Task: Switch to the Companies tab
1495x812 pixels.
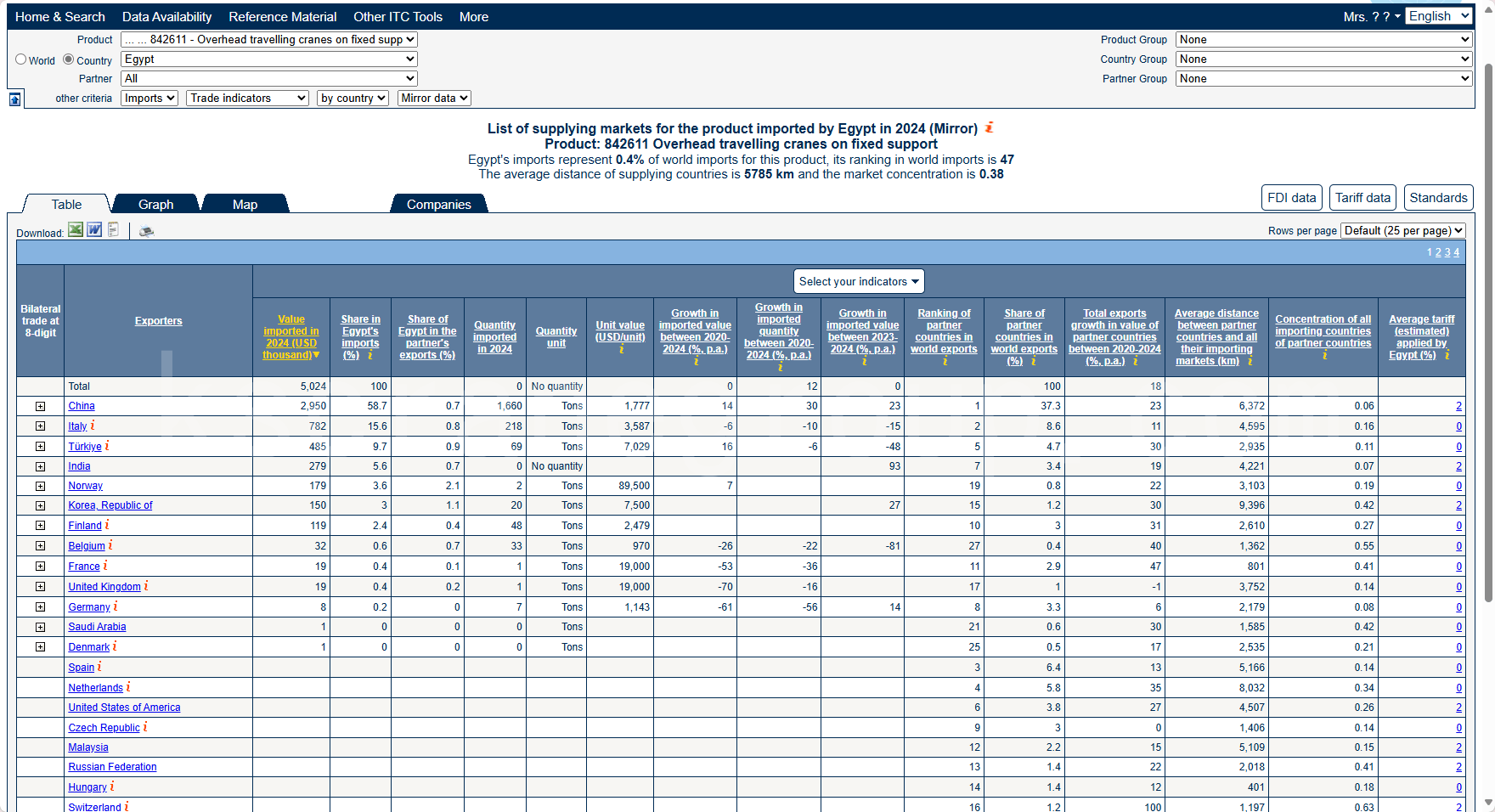Action: pyautogui.click(x=439, y=204)
